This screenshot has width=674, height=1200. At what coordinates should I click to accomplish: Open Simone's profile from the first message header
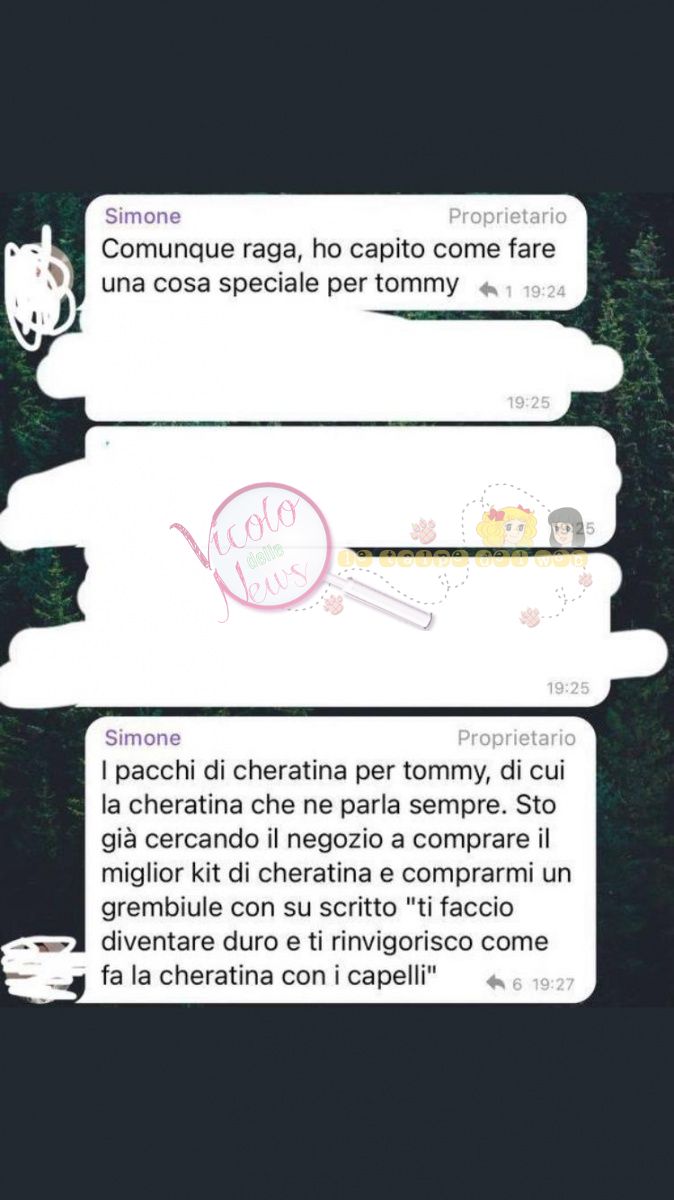(143, 216)
